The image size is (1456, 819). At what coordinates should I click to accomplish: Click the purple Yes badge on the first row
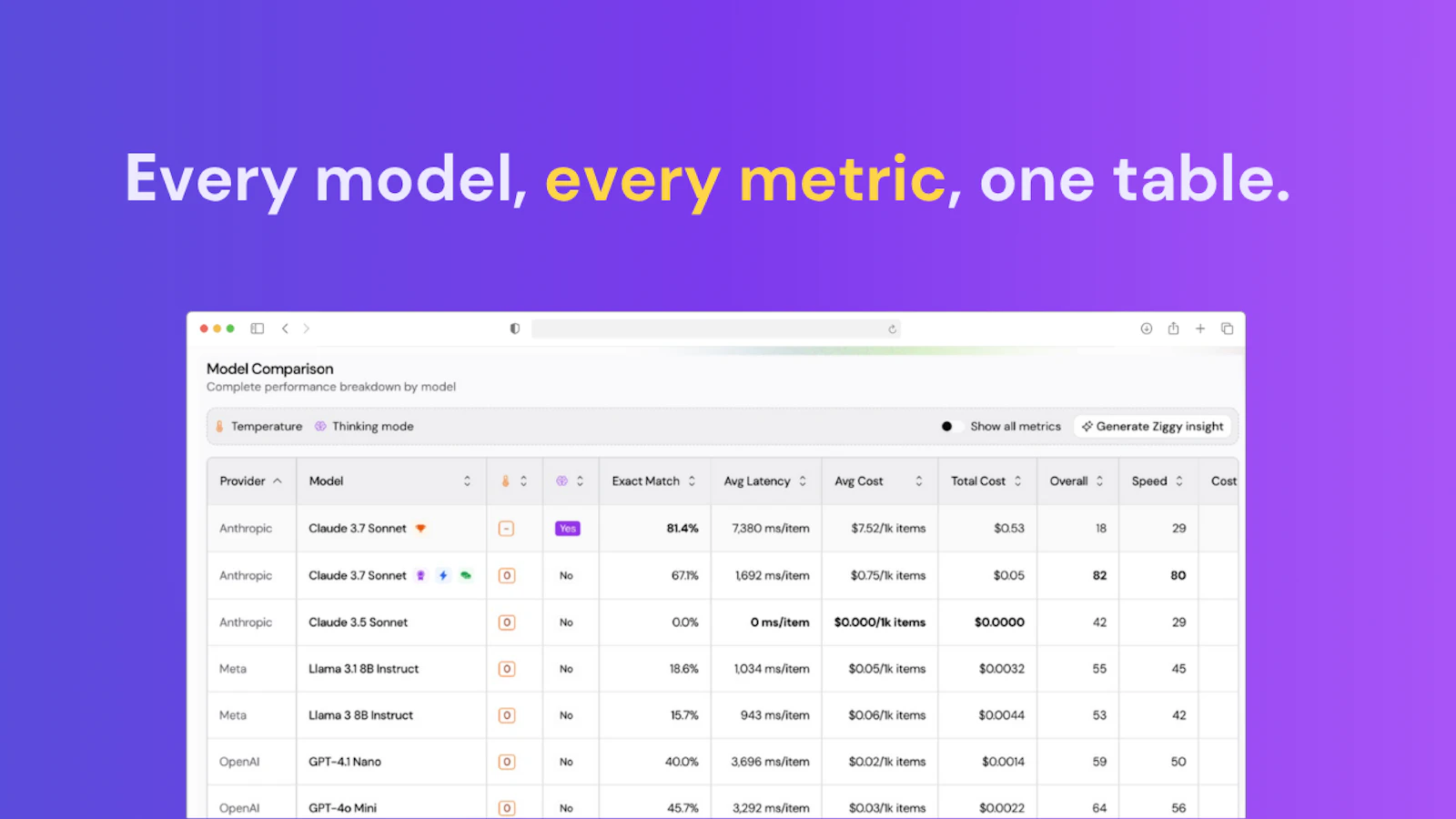pos(569,528)
